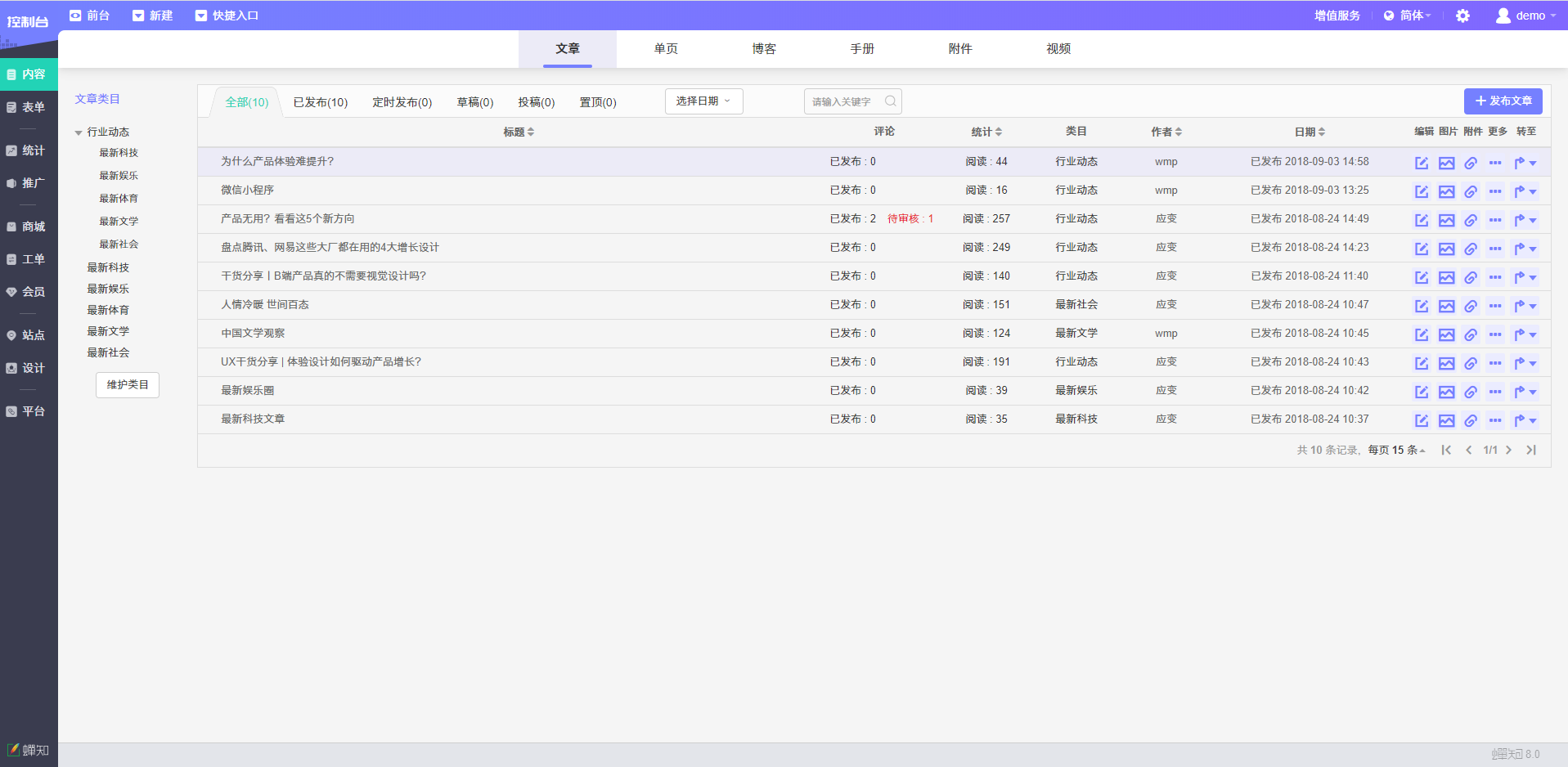This screenshot has width=1568, height=767.
Task: Open the settings gear in the top bar
Action: point(1463,15)
